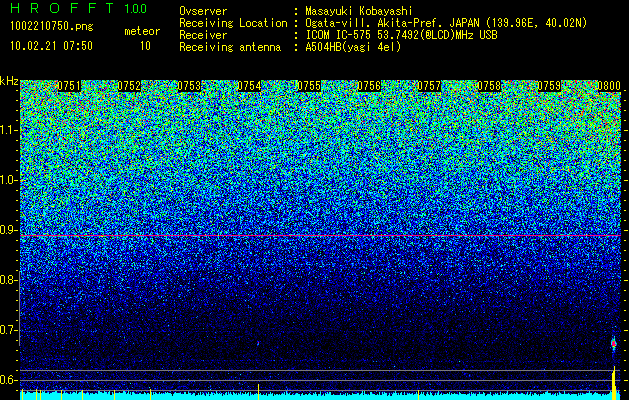The width and height of the screenshot is (629, 400).
Task: Click the ICOM IC-575 receiver description
Action: click(x=401, y=35)
